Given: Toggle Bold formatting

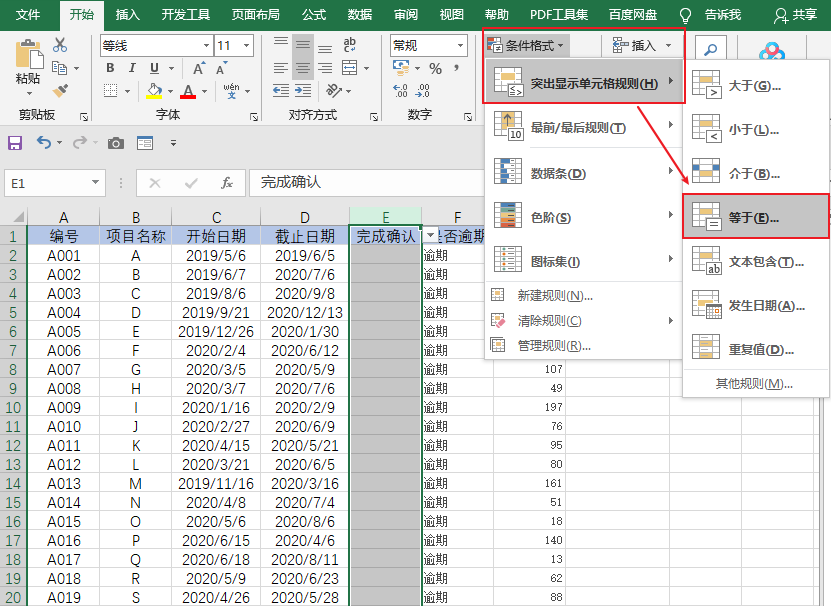Looking at the screenshot, I should click(110, 68).
